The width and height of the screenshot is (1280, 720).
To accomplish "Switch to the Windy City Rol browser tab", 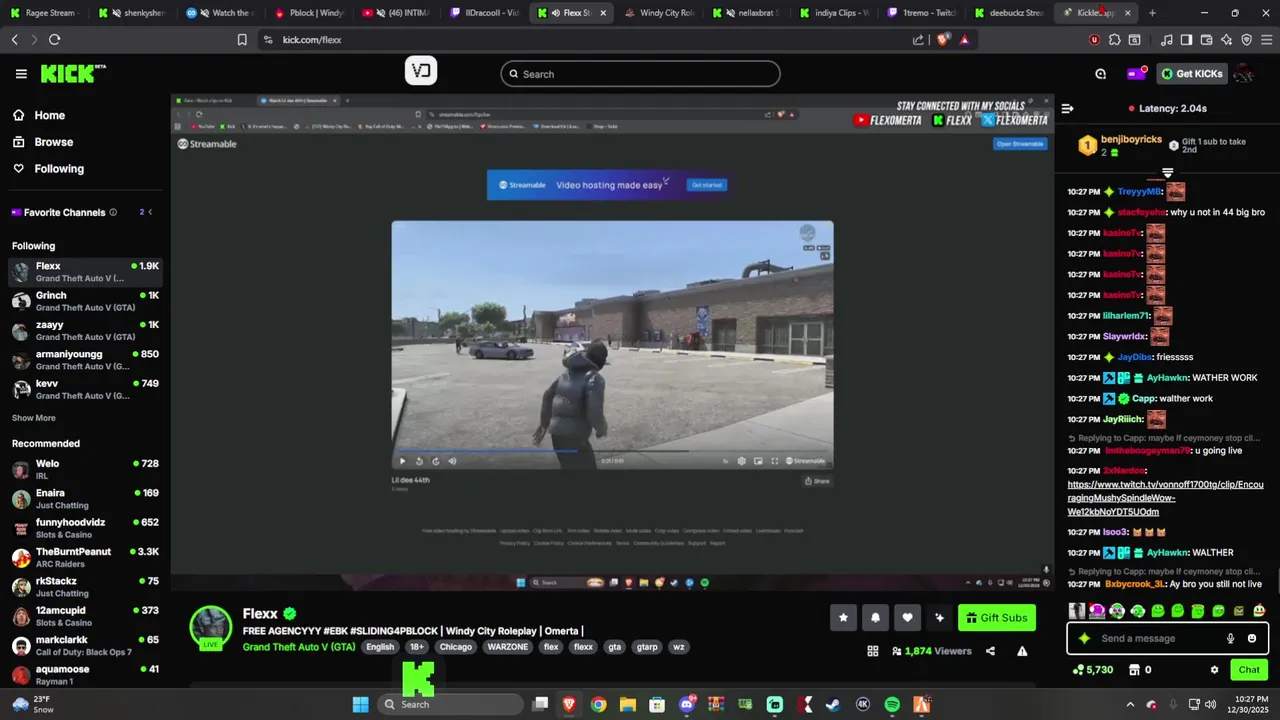I will coord(660,13).
